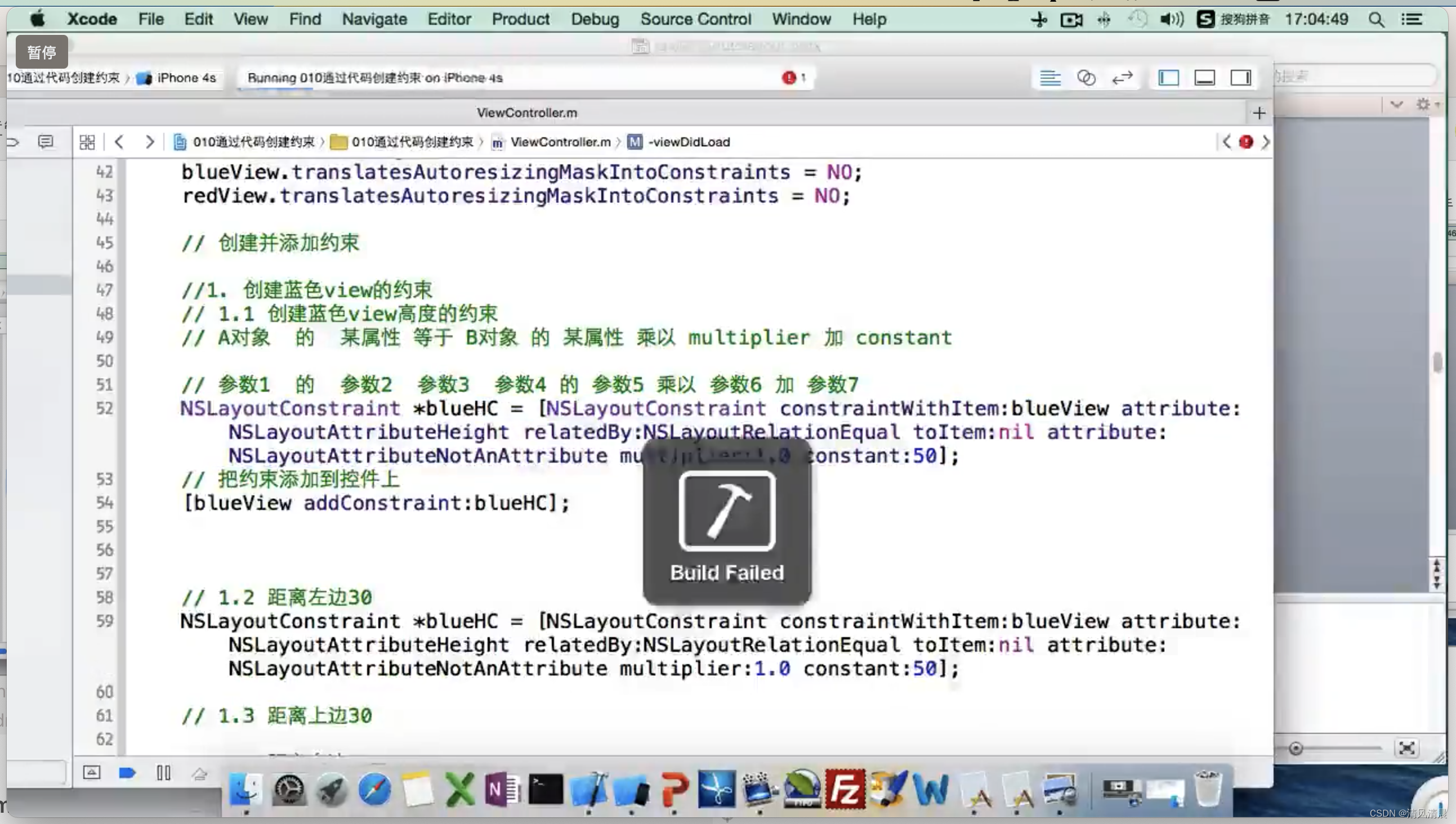
Task: Switch to Assistant editor icon
Action: [1086, 78]
